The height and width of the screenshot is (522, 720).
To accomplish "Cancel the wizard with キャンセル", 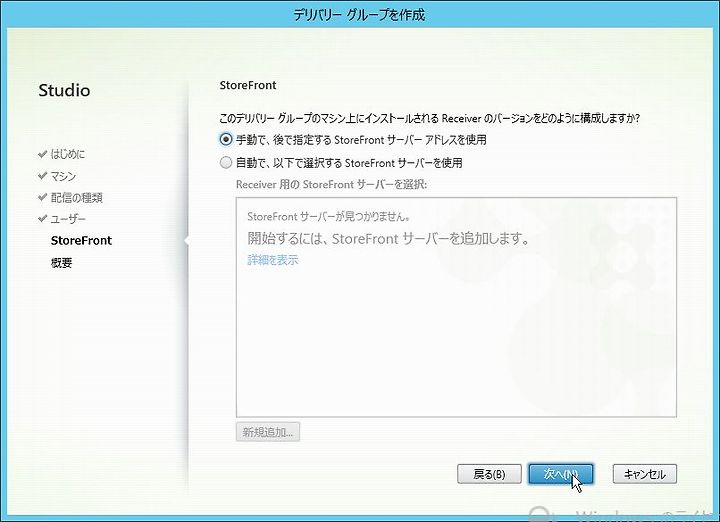I will coord(645,474).
